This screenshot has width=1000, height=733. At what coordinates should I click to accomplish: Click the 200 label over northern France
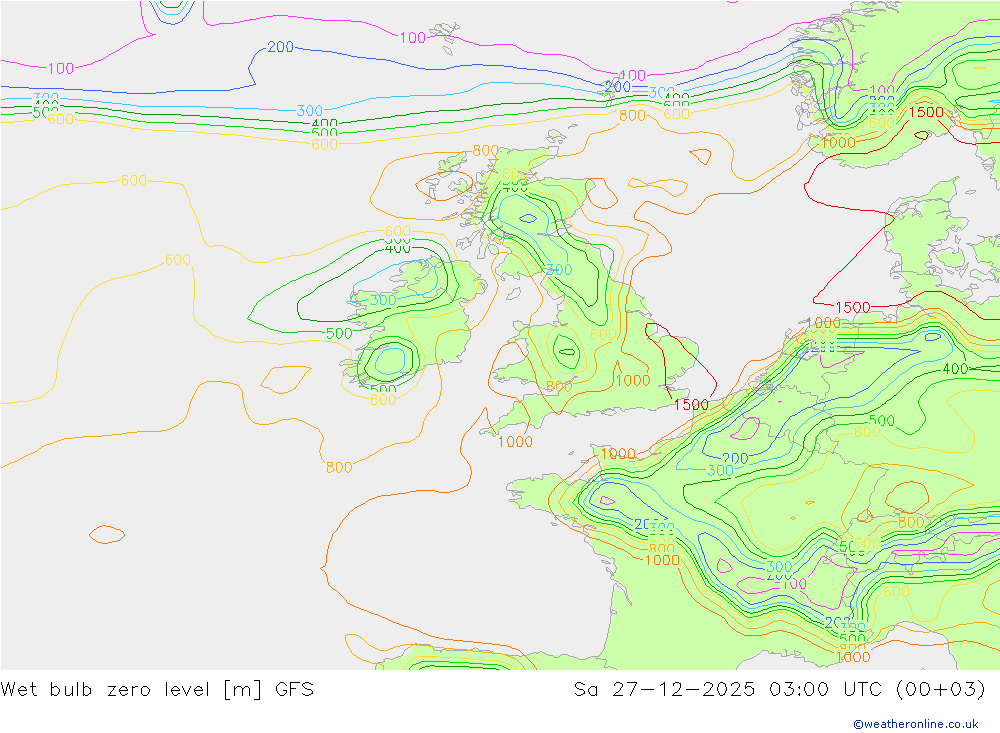click(x=735, y=459)
